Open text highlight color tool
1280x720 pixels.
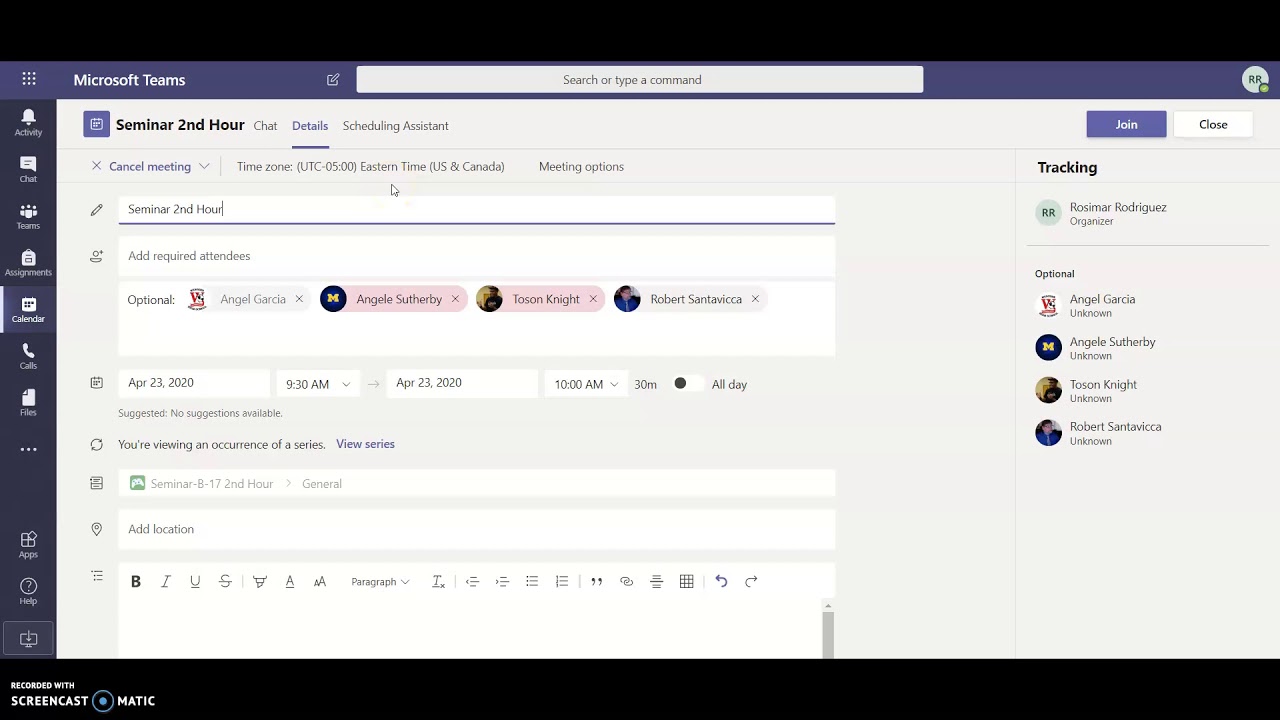click(x=260, y=581)
